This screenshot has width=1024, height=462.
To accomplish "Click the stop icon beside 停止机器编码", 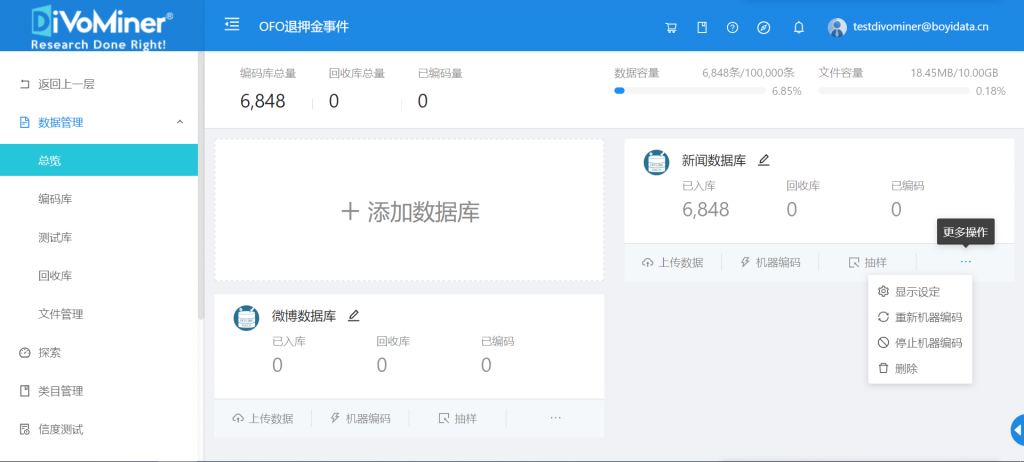I will tap(884, 342).
